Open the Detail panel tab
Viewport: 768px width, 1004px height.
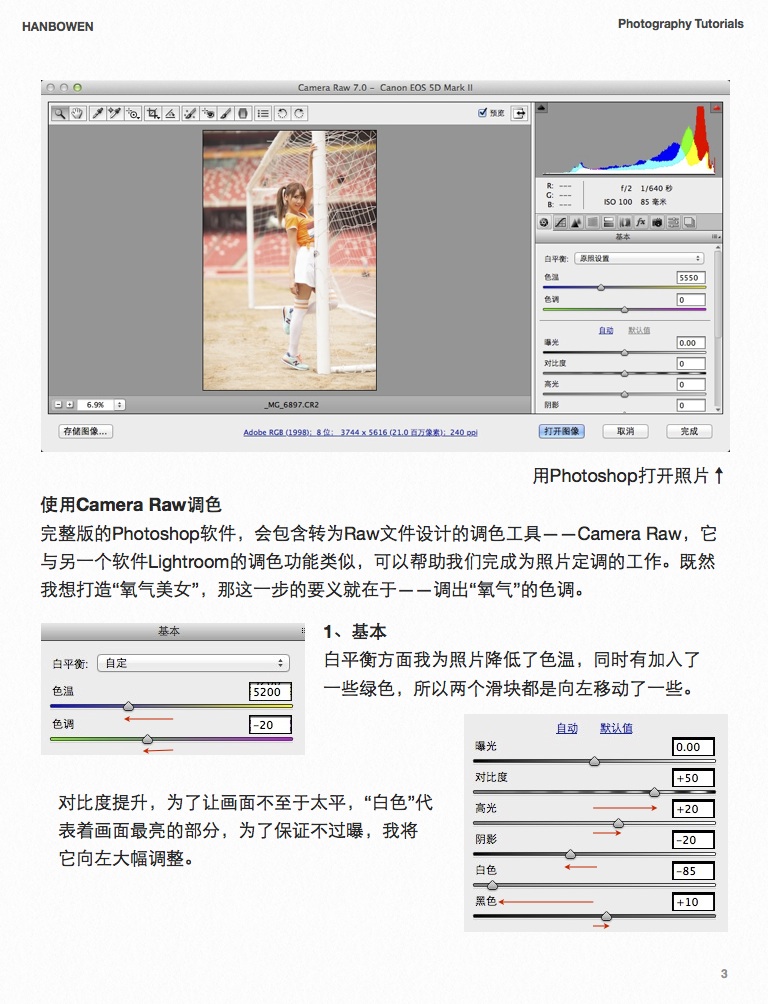pos(576,222)
